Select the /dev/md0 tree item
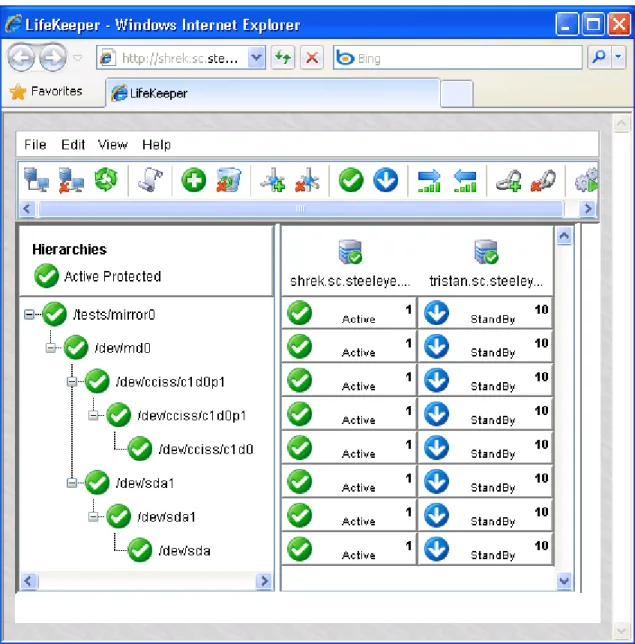The image size is (635, 644). tap(122, 349)
